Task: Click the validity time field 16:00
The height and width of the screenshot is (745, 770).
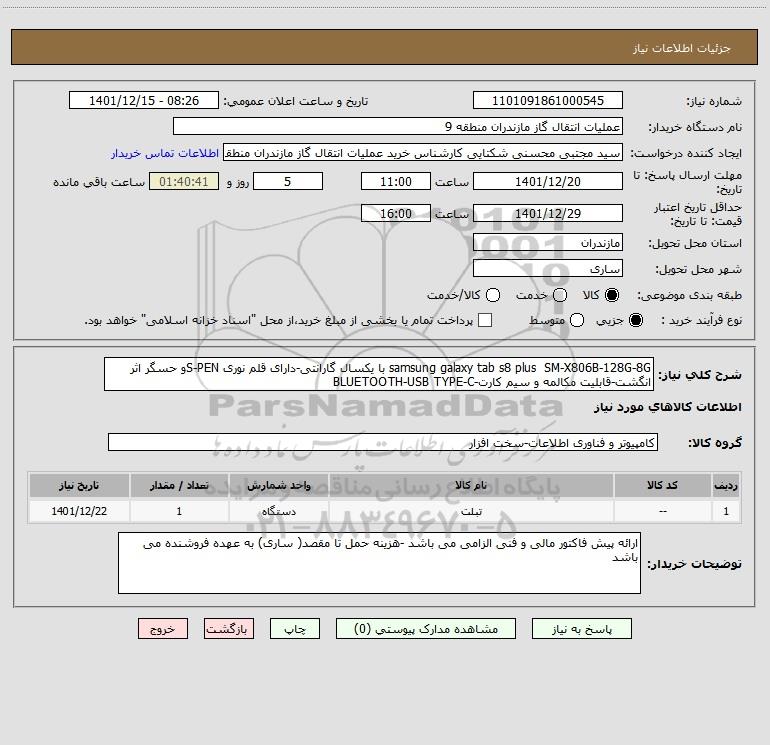Action: coord(396,214)
